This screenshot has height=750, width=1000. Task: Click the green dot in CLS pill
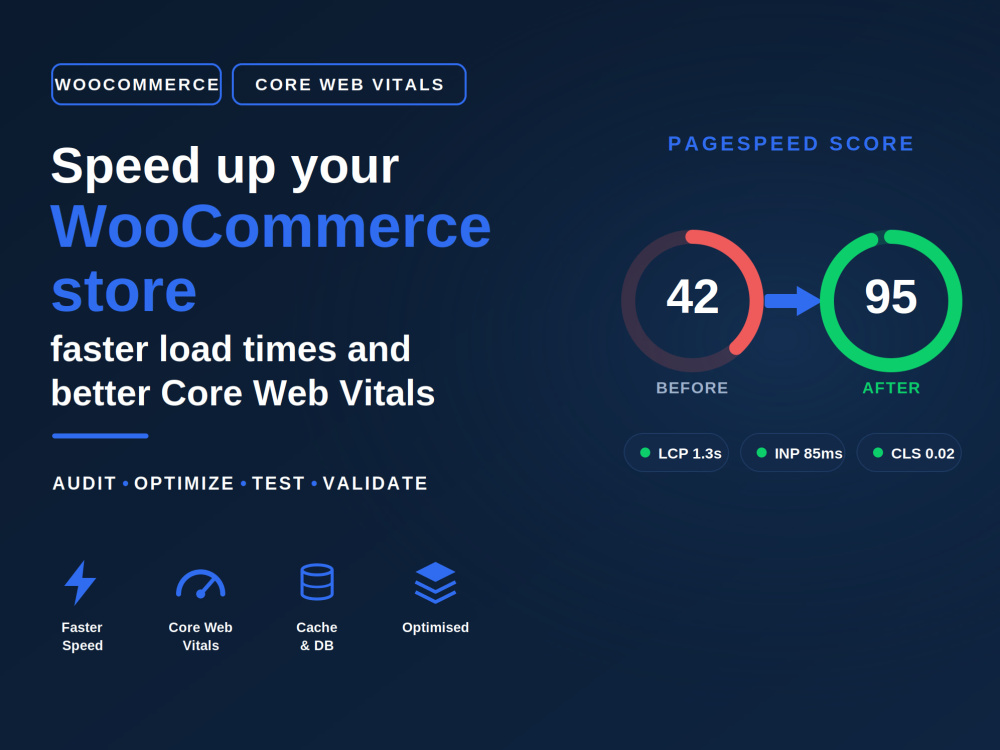click(x=878, y=453)
